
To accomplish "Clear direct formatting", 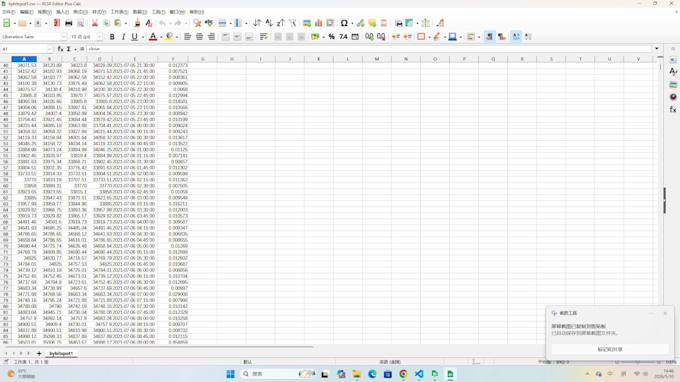I will point(149,23).
